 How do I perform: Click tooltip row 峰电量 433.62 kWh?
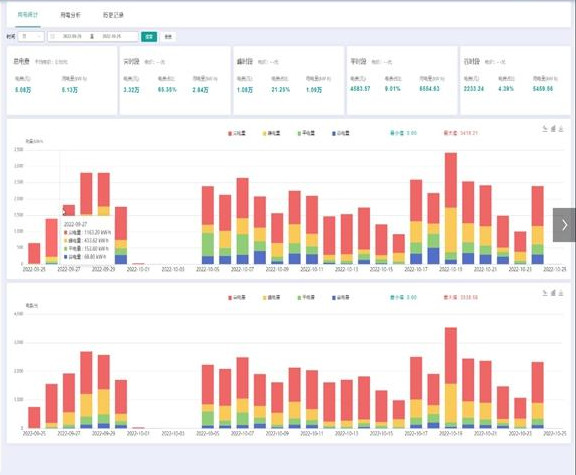coord(86,241)
